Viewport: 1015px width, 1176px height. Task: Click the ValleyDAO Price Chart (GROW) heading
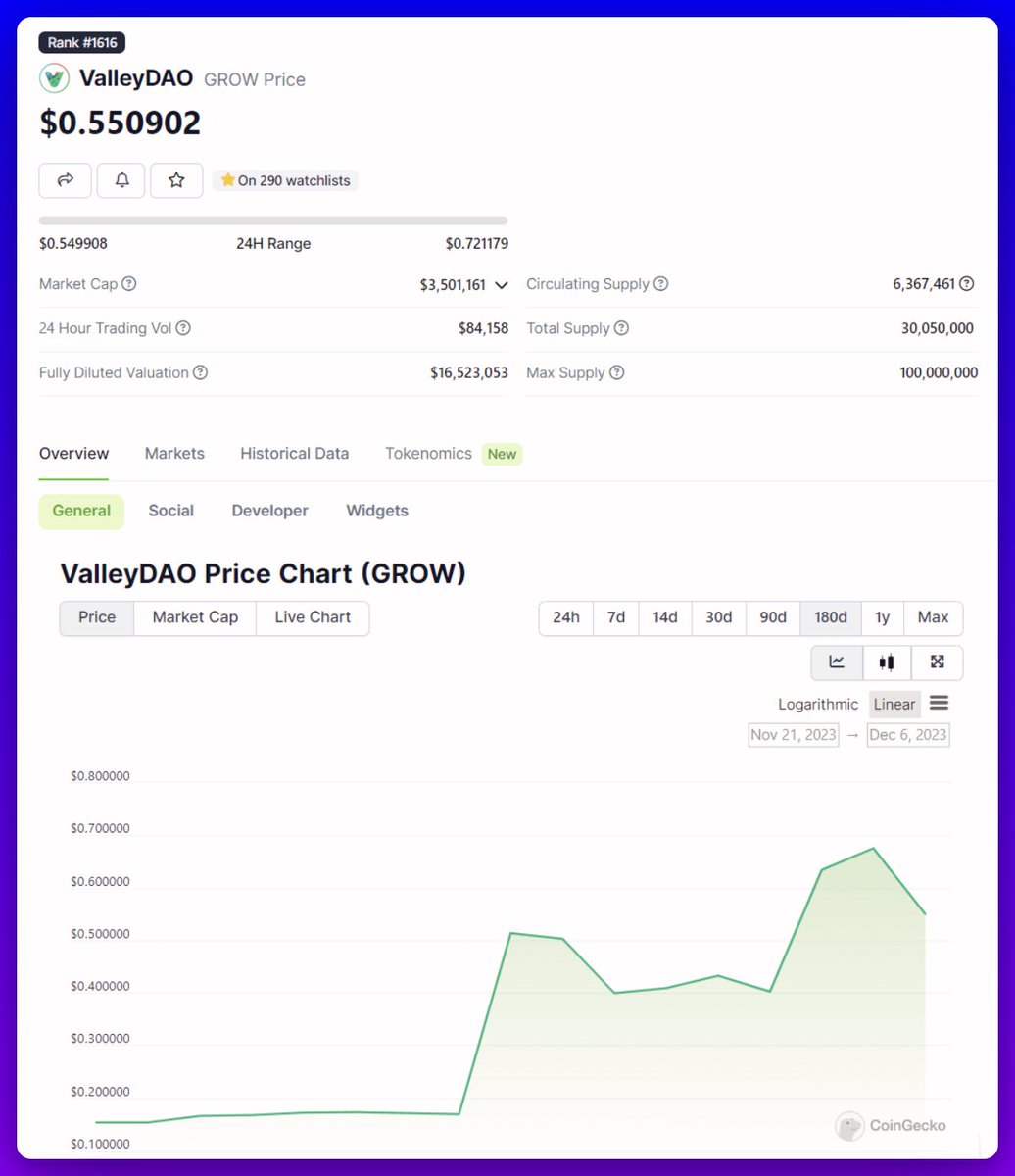coord(263,573)
